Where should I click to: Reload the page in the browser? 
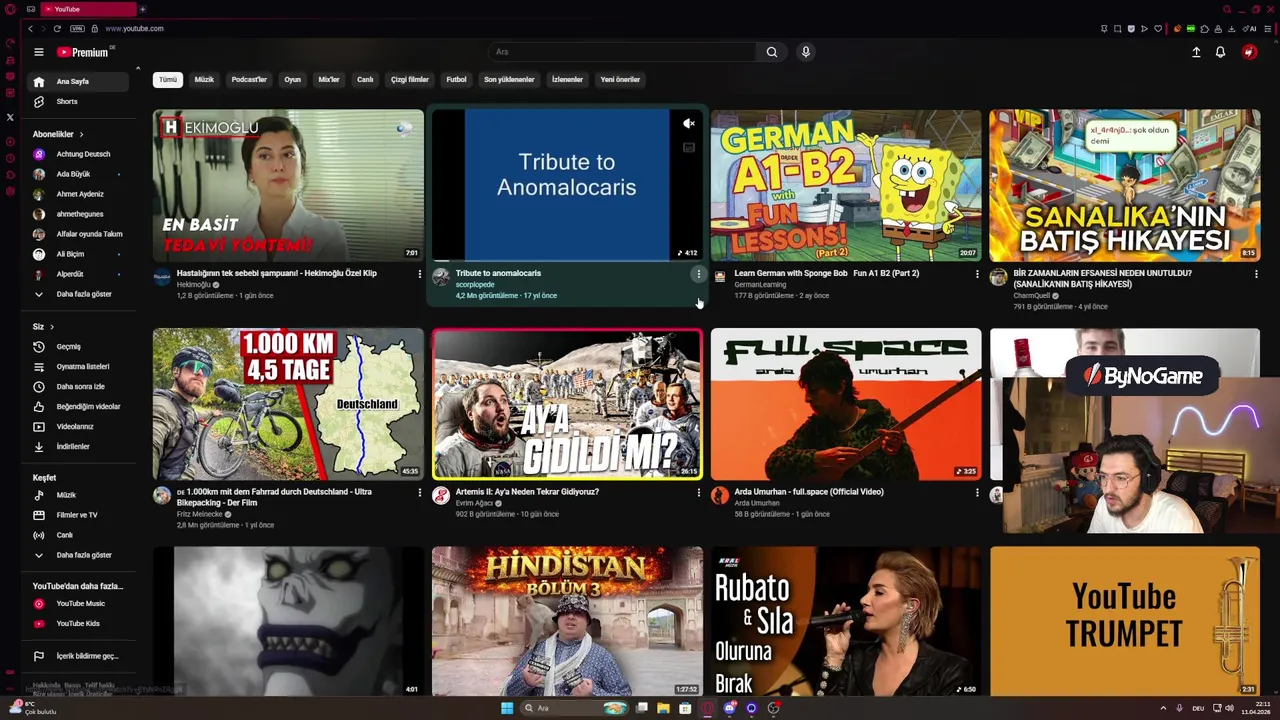pos(57,28)
